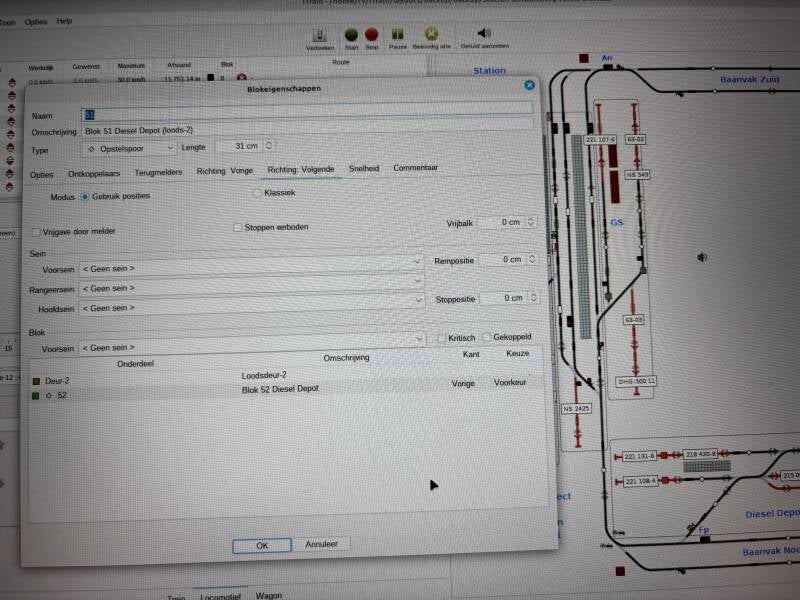This screenshot has height=600, width=800.
Task: Toggle the Gekoppeld checkbox
Action: tap(486, 337)
